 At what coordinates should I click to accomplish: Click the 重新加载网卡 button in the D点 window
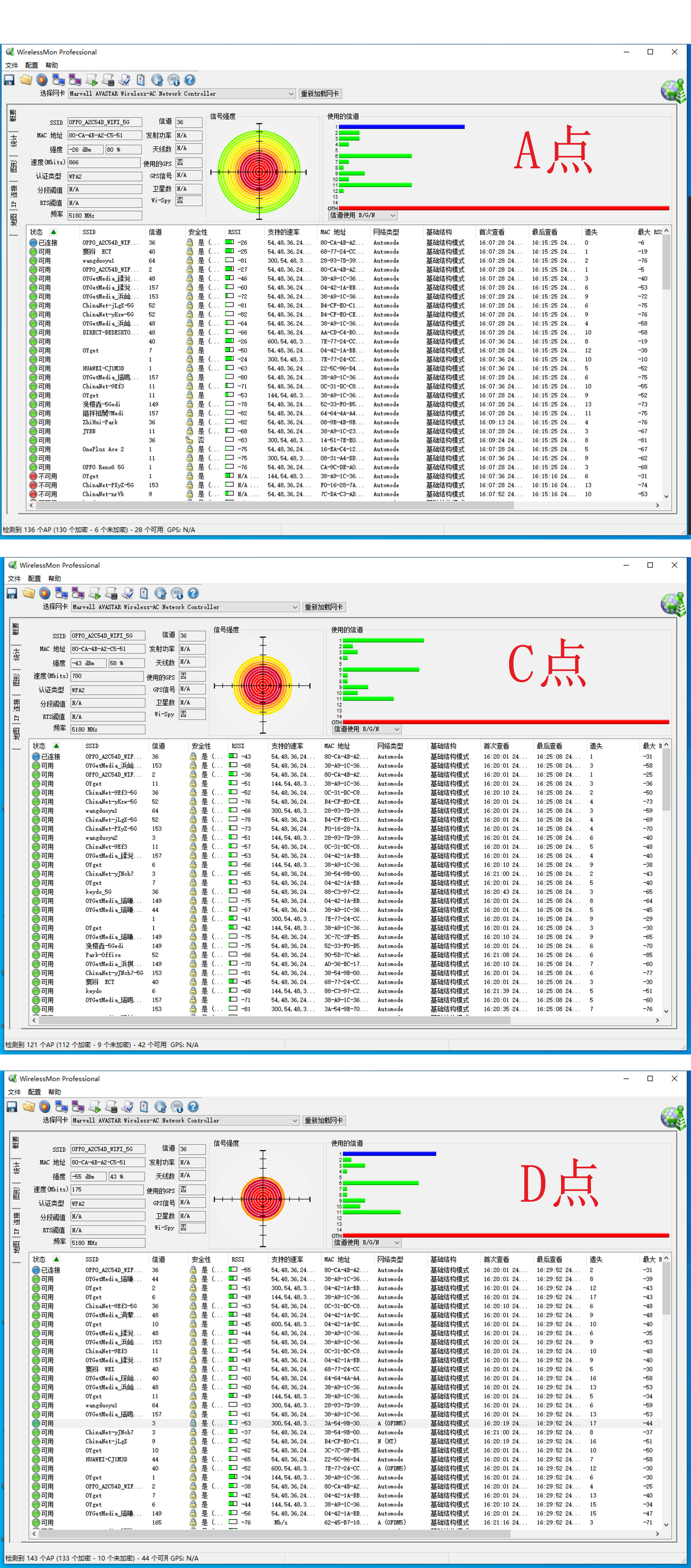pyautogui.click(x=324, y=1121)
